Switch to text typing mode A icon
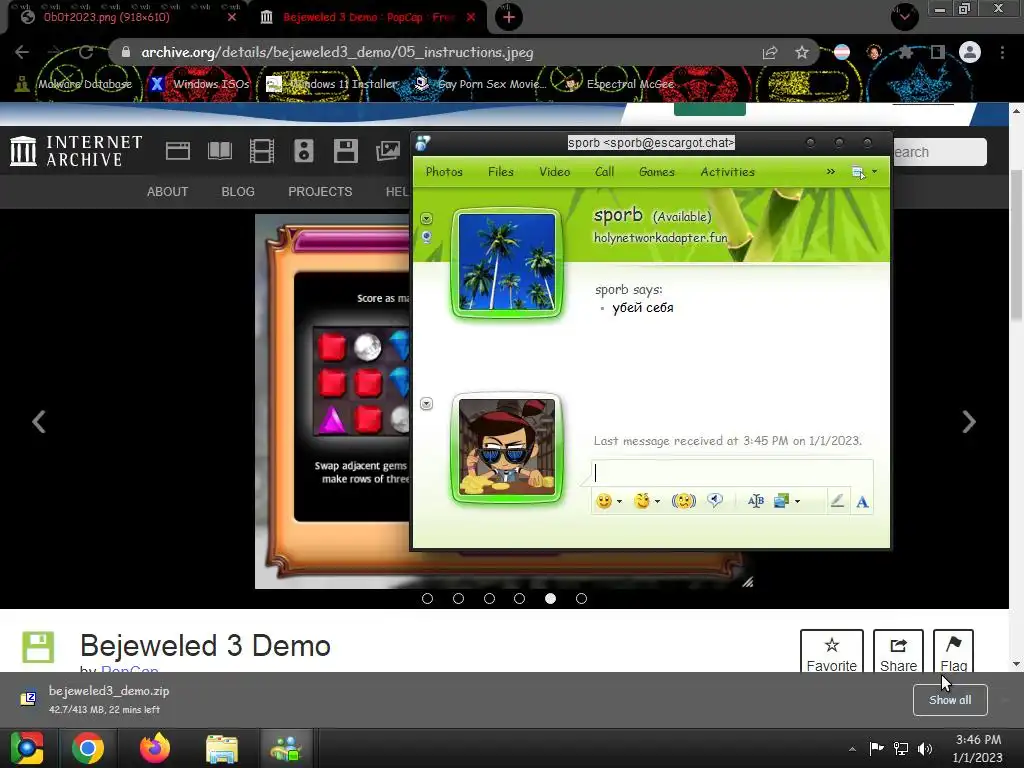This screenshot has height=768, width=1024. 862,502
